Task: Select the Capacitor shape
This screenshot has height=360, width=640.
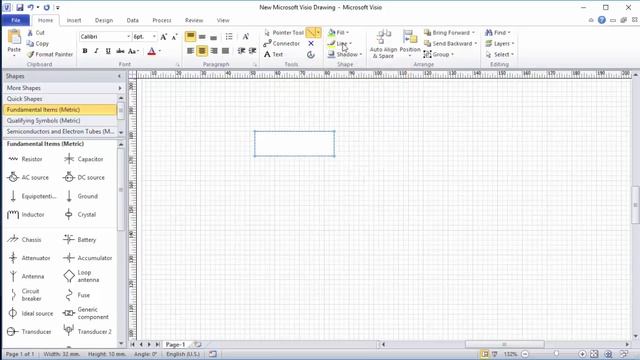Action: (84, 159)
